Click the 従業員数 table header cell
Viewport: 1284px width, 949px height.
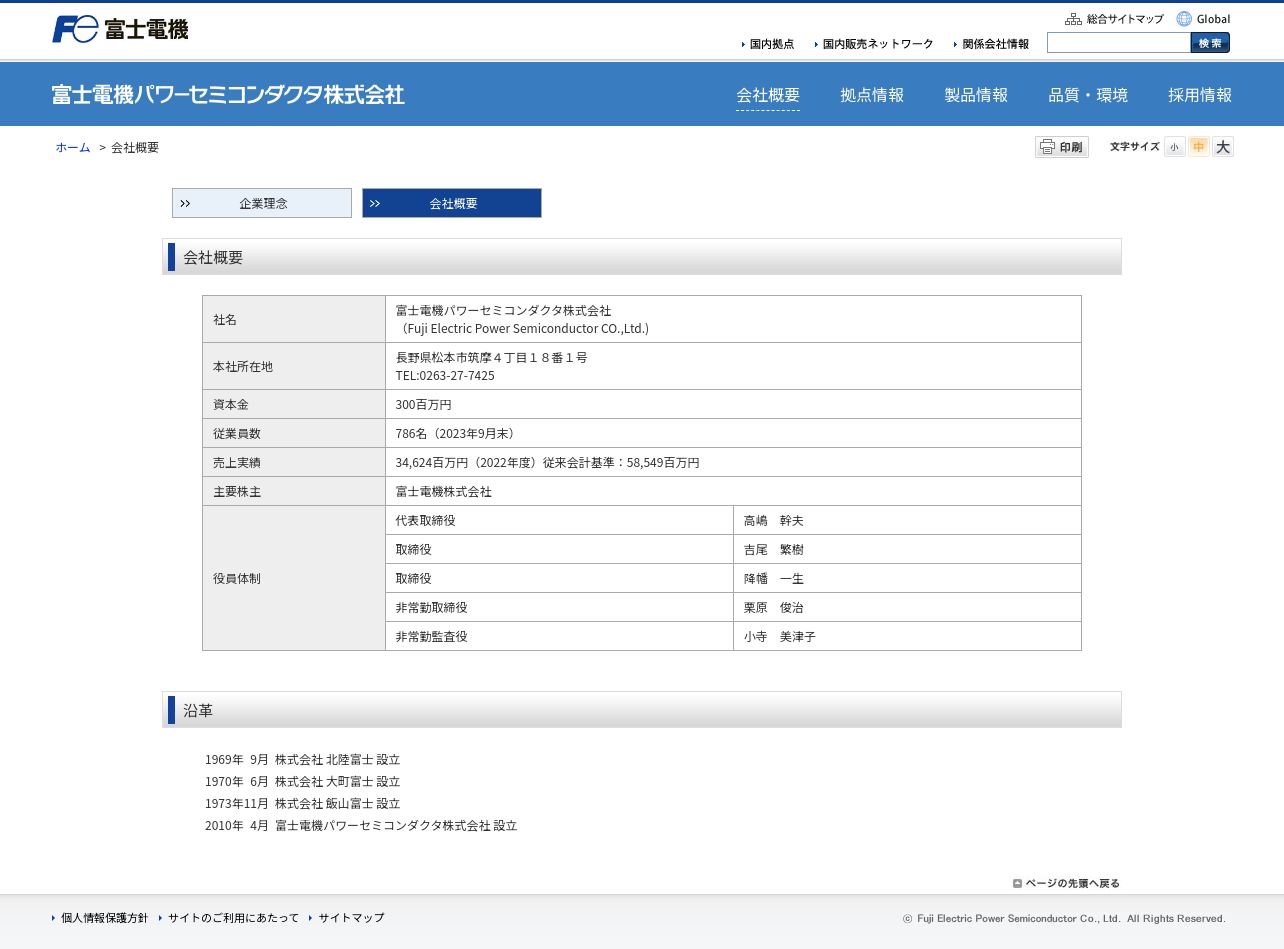pos(294,433)
